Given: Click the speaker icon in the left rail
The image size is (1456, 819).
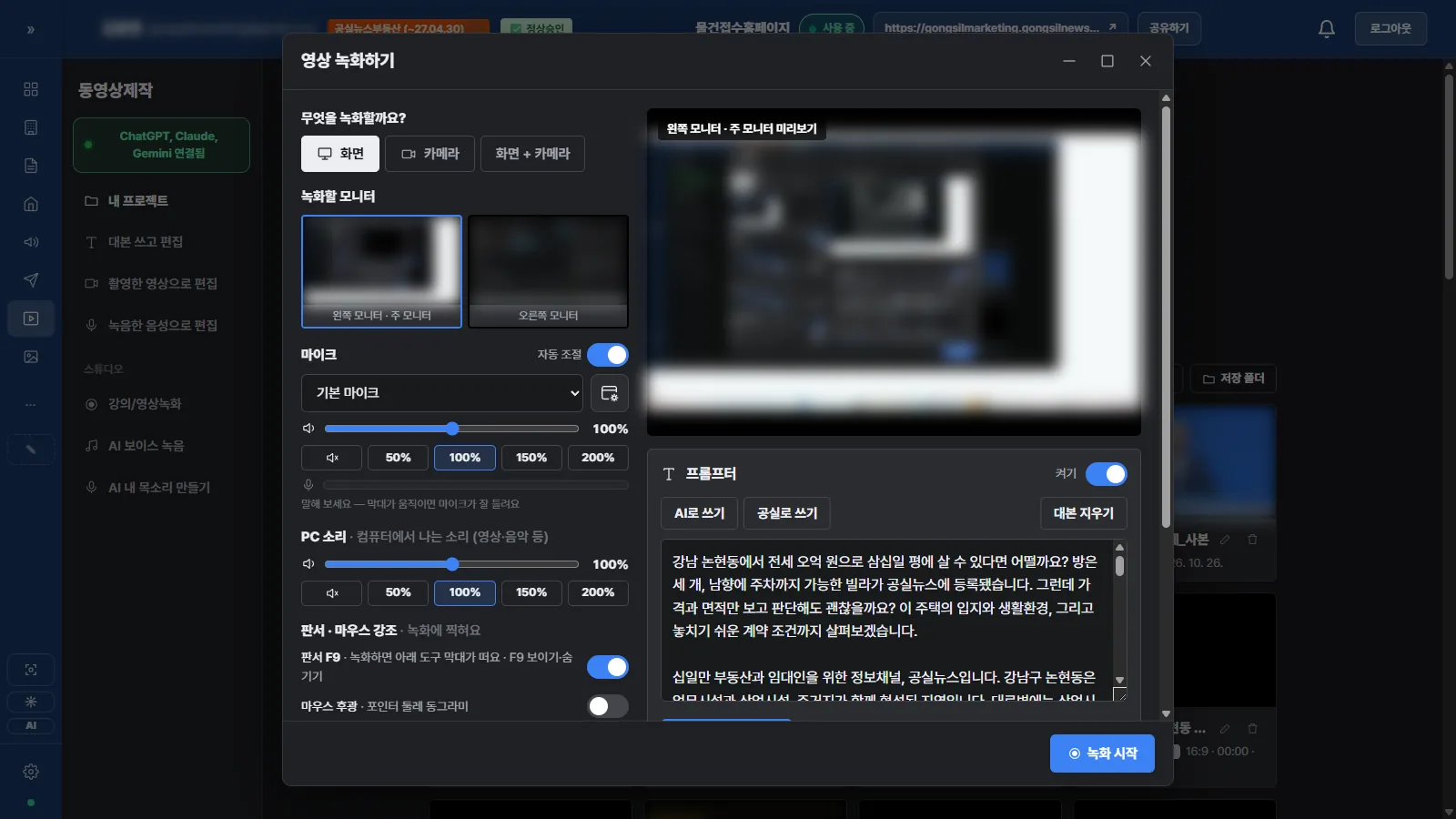Looking at the screenshot, I should (x=31, y=242).
